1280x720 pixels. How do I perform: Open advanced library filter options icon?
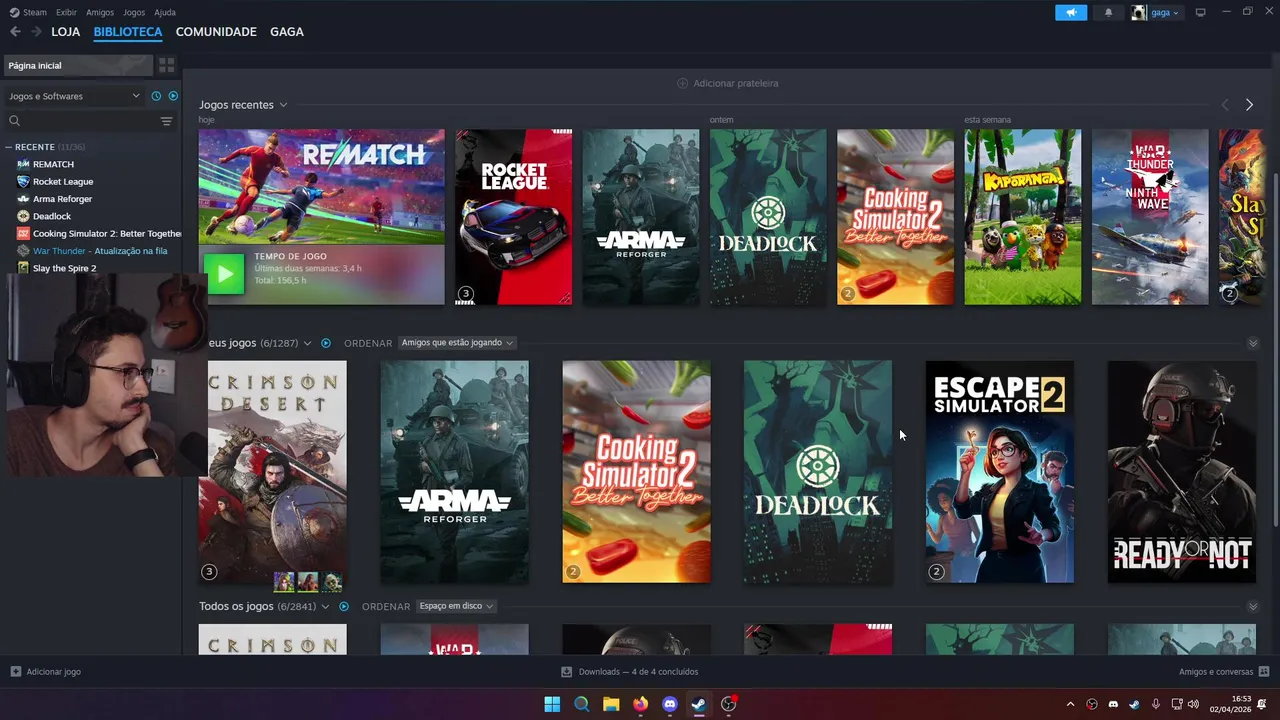tap(166, 121)
